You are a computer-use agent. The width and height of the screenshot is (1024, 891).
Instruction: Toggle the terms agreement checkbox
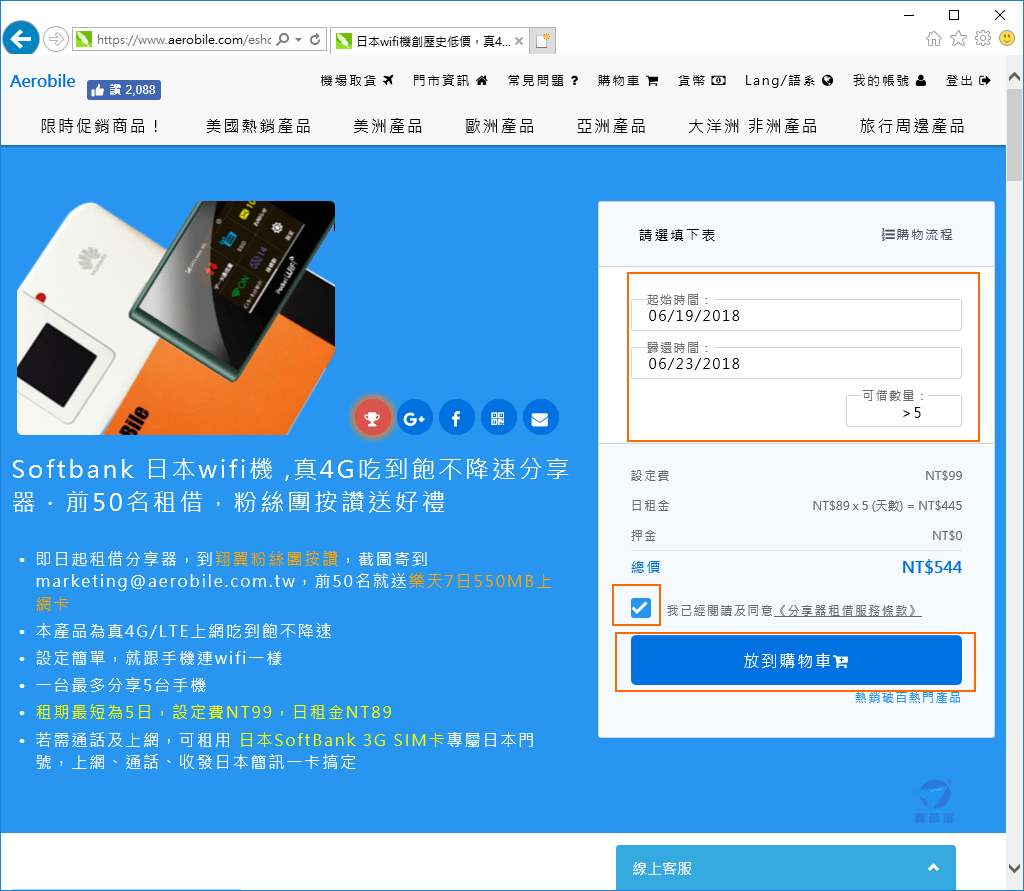641,608
